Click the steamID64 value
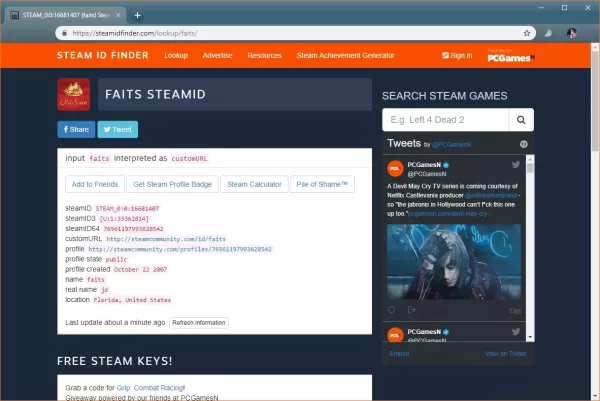 133,229
